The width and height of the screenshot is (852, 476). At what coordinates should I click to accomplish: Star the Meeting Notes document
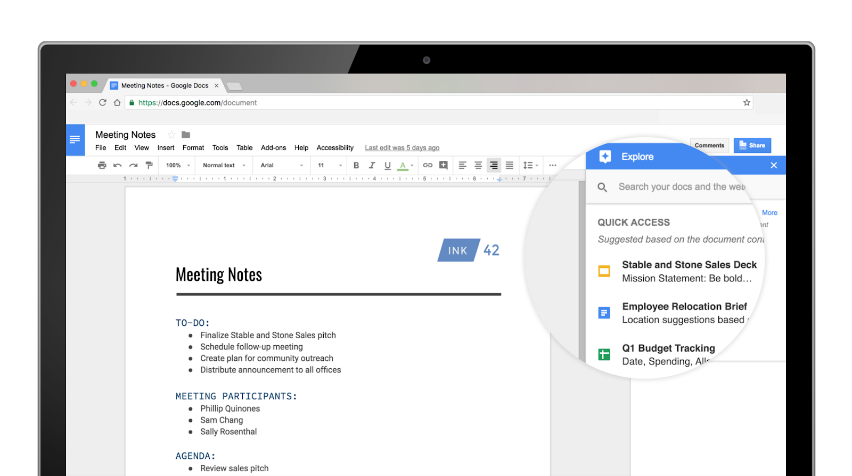click(171, 134)
